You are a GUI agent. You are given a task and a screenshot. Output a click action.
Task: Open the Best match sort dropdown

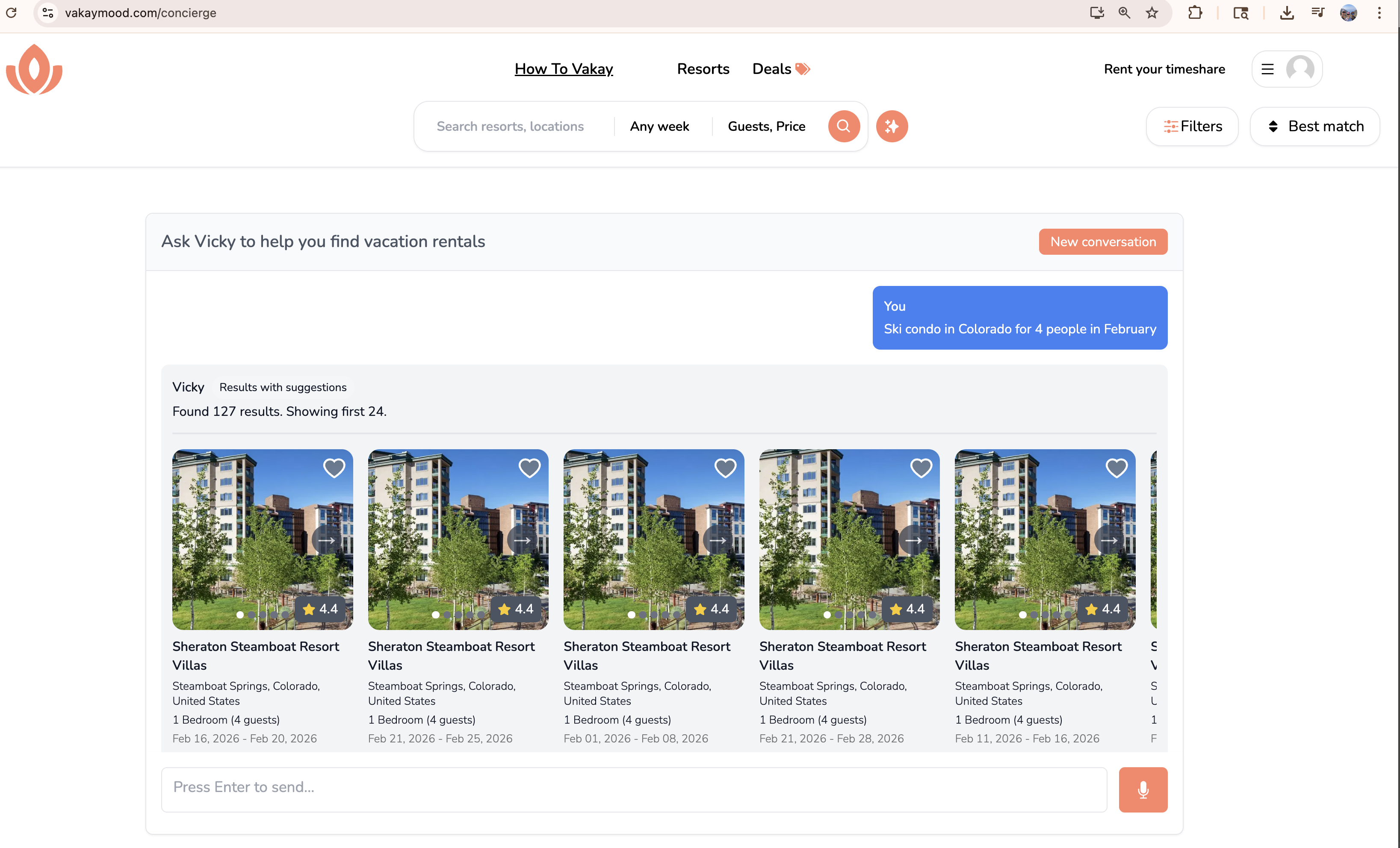click(x=1315, y=126)
